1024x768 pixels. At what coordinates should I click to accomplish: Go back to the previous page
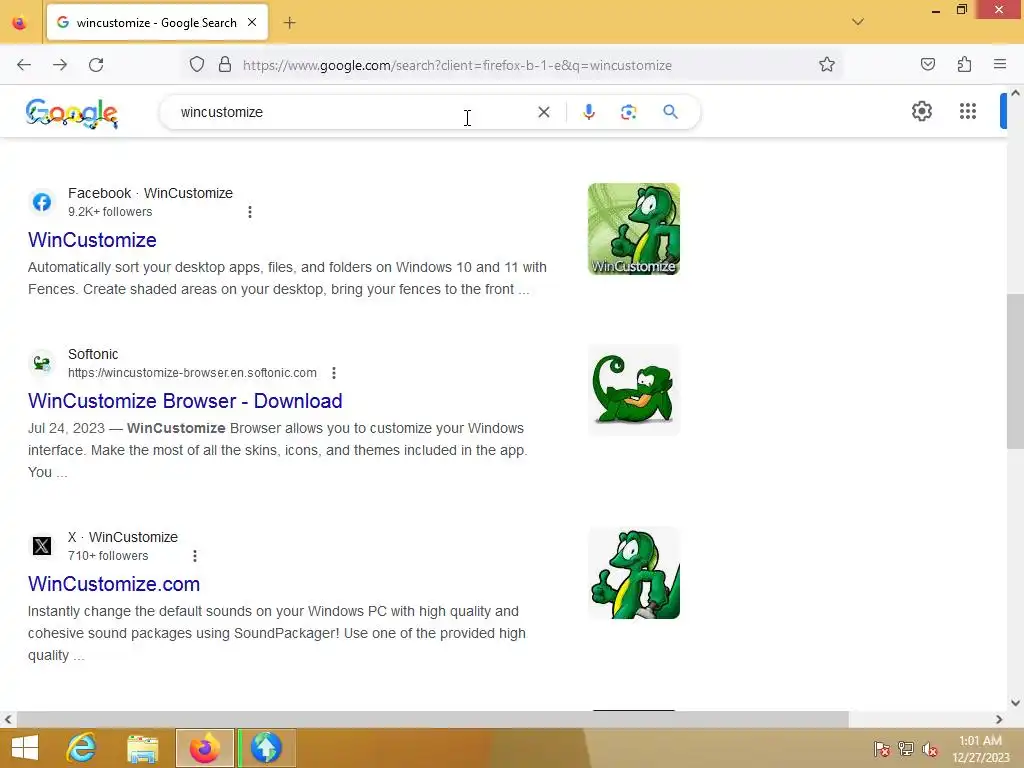(24, 65)
